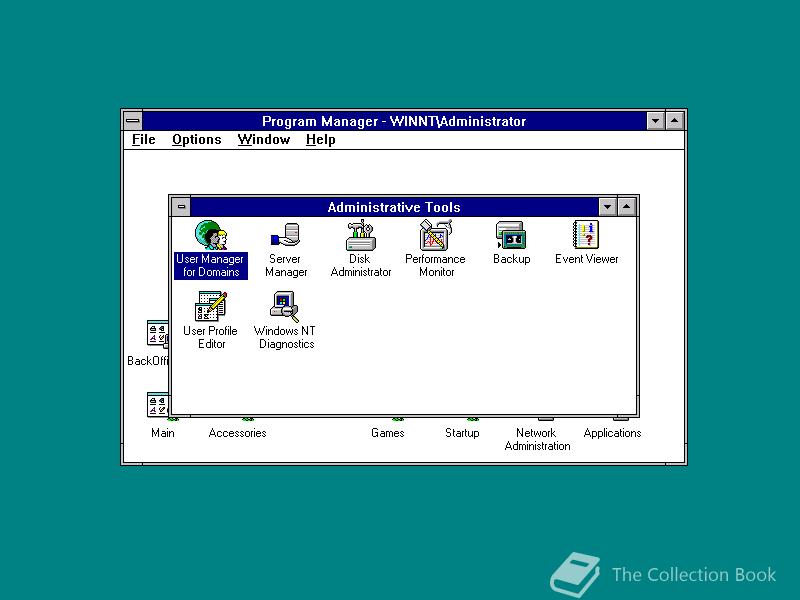This screenshot has height=600, width=800.
Task: Minimize the Administrative Tools window
Action: (x=607, y=207)
